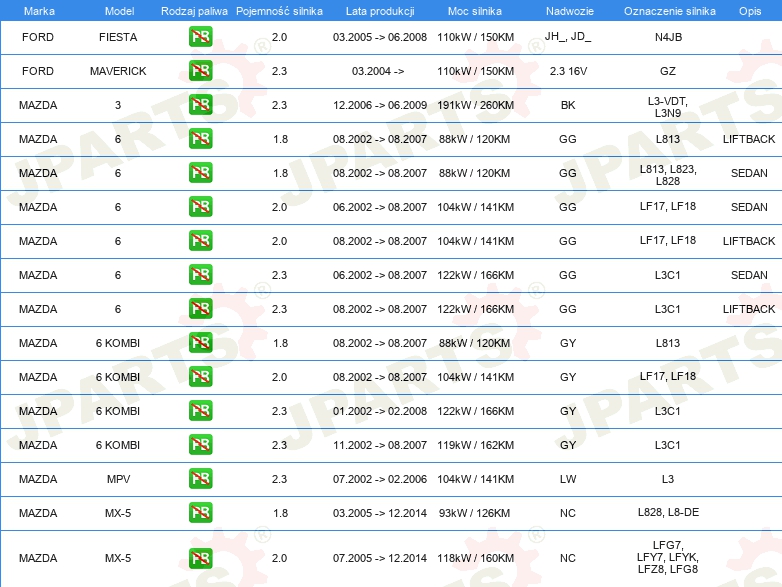Click the fuel icon in the Mazda MPV row
This screenshot has height=587, width=782.
(x=200, y=479)
